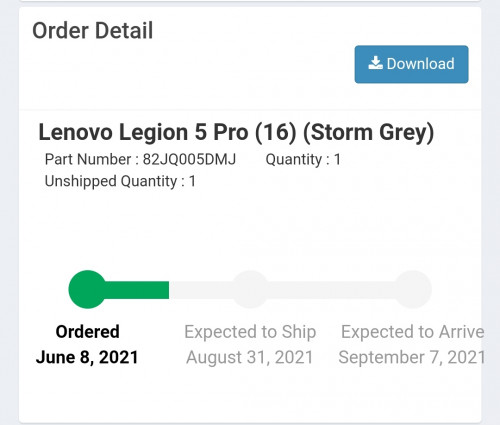This screenshot has height=425, width=500.
Task: Click the Expected to Ship step circle
Action: click(250, 289)
